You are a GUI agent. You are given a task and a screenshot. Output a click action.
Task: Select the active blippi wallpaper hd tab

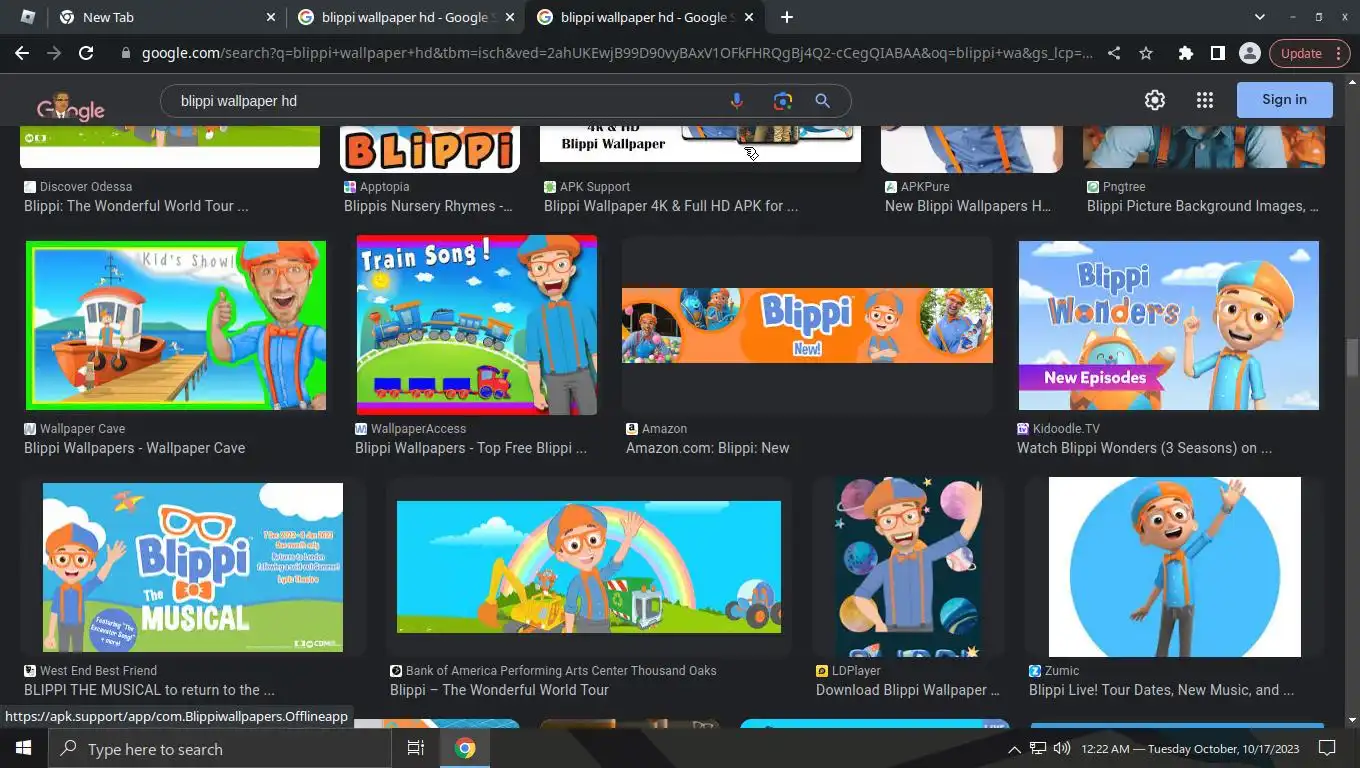(x=645, y=17)
